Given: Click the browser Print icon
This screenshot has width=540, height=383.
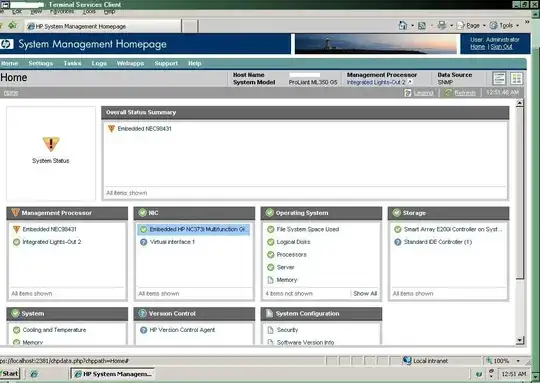Looking at the screenshot, I should point(442,25).
